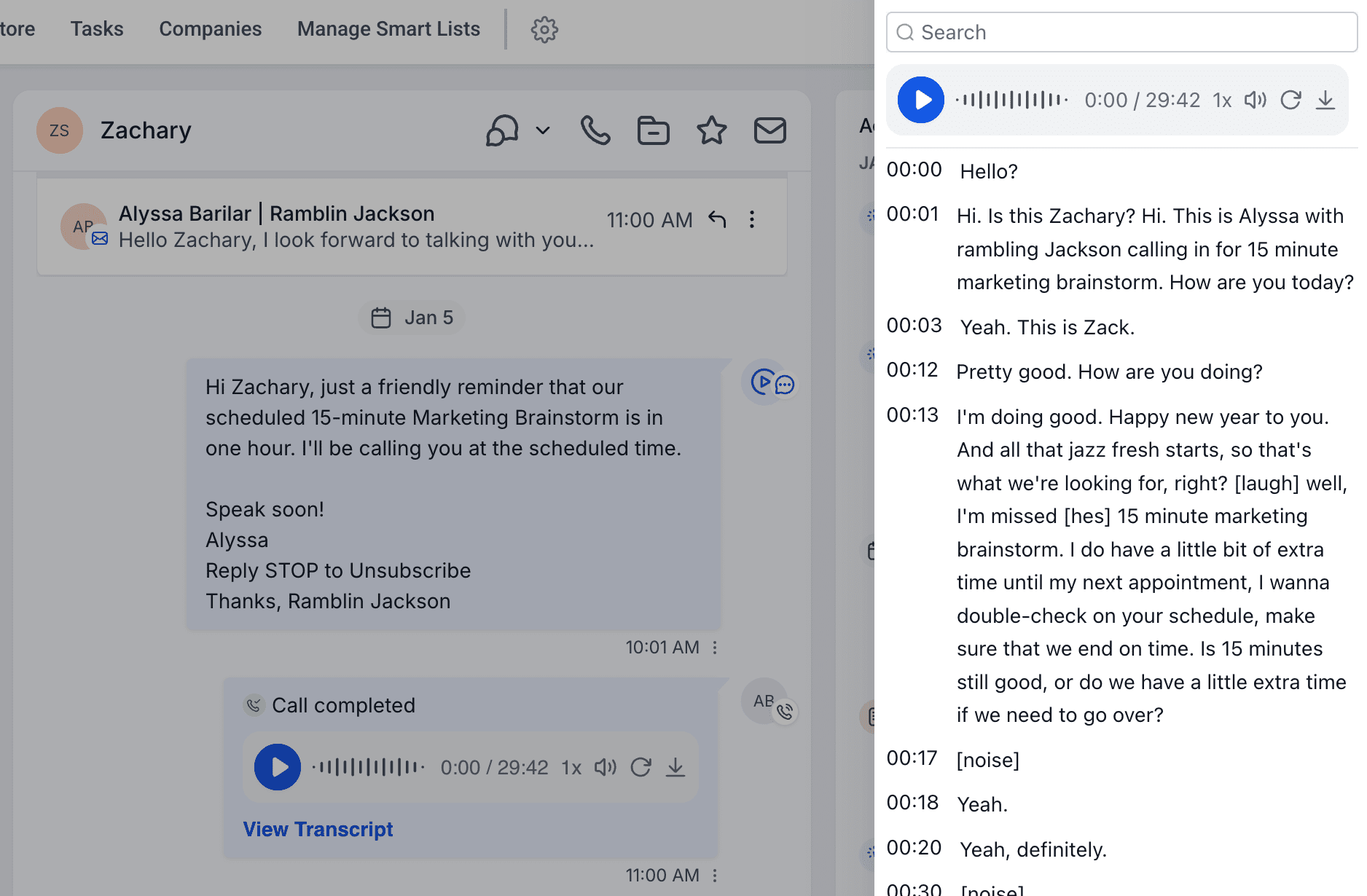This screenshot has height=896, width=1367.
Task: Open more options on the 11:00 AM email
Action: [752, 219]
